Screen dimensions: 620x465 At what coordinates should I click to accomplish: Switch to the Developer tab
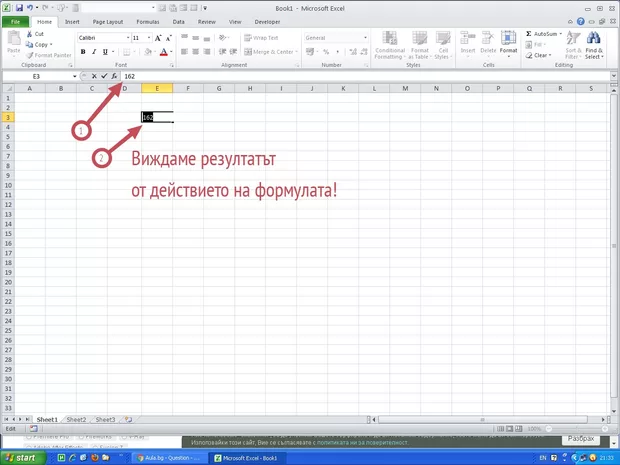click(x=267, y=22)
